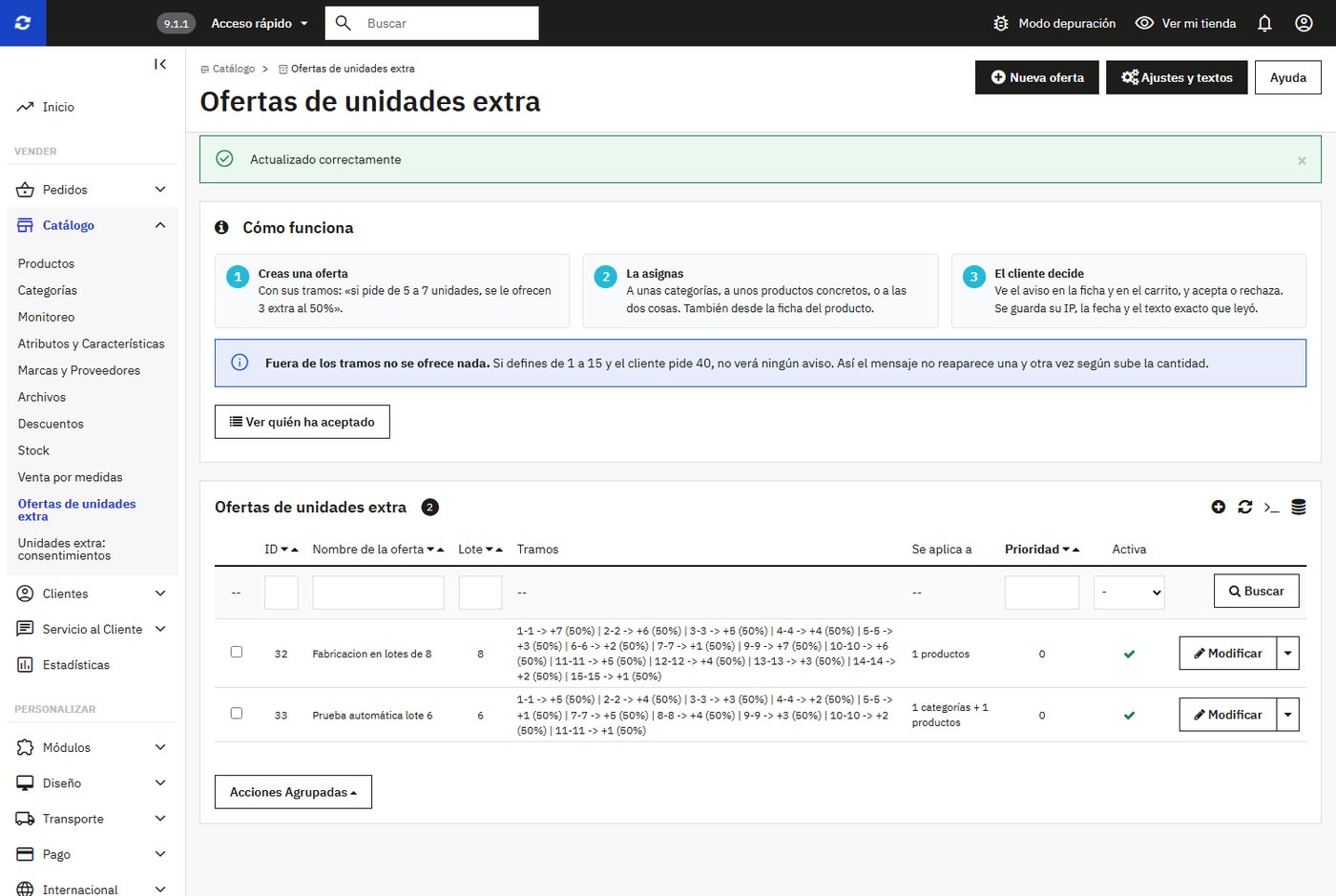Dismiss the success alert
This screenshot has height=896, width=1336.
click(x=1302, y=160)
